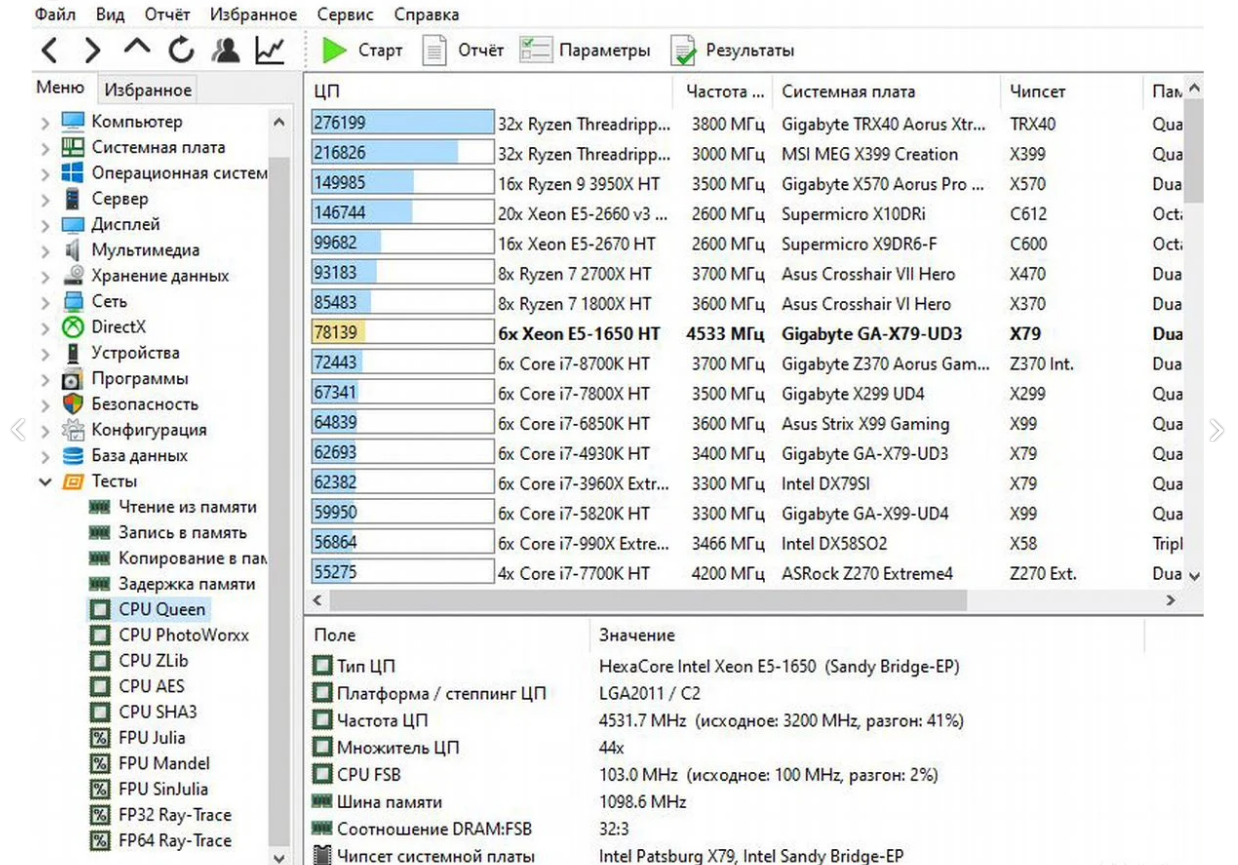Image resolution: width=1238 pixels, height=865 pixels.
Task: Go up one level with Up arrow
Action: [137, 47]
